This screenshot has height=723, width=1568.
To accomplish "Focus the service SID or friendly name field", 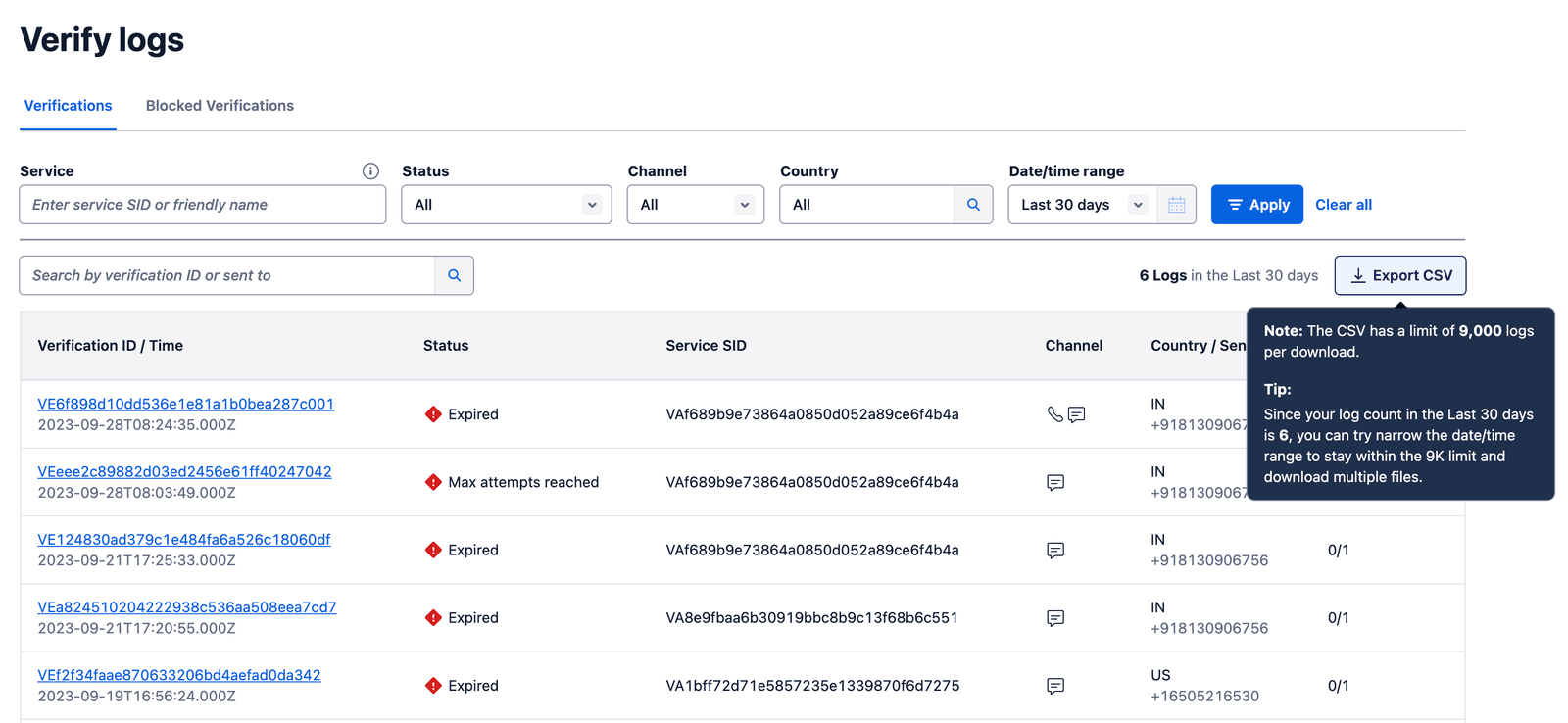I will pyautogui.click(x=202, y=205).
